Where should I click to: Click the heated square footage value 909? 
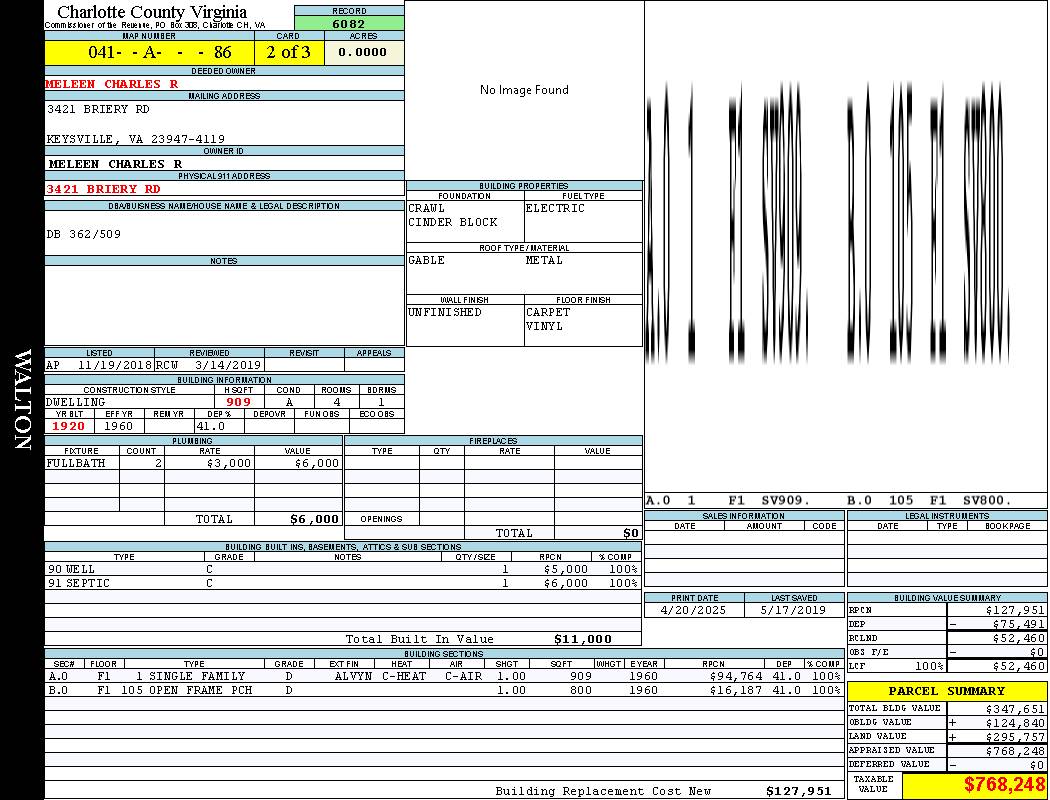[239, 402]
